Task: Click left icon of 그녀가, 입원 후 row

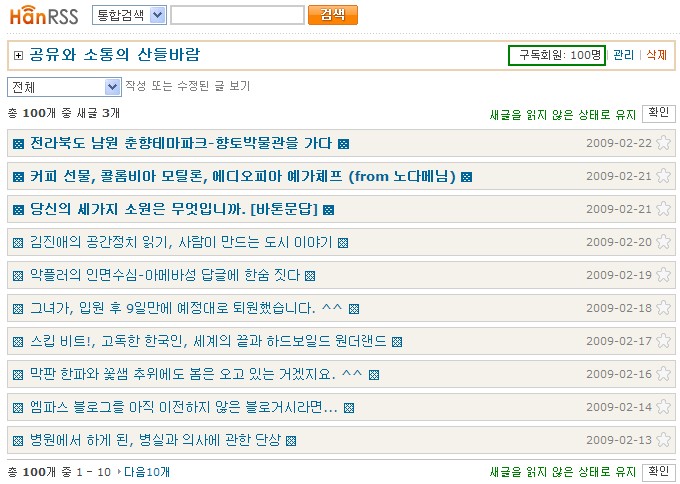Action: (x=18, y=309)
